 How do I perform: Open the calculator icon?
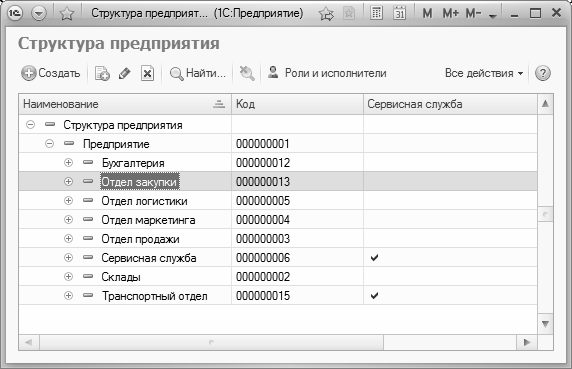pos(376,13)
